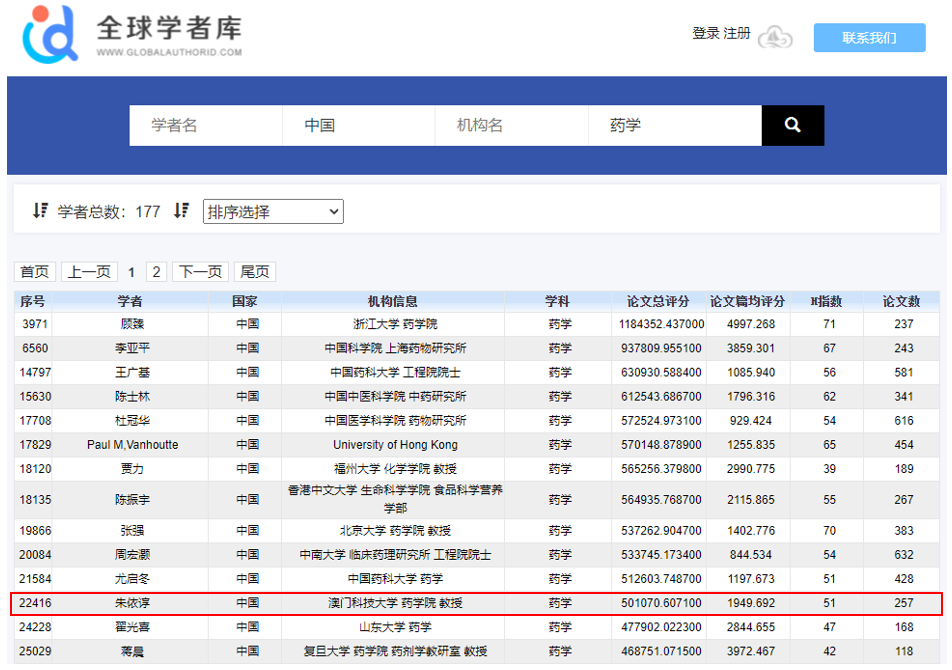Click scholar name Paul M,Vanhoutte
Image resolution: width=952 pixels, height=670 pixels.
tap(132, 445)
